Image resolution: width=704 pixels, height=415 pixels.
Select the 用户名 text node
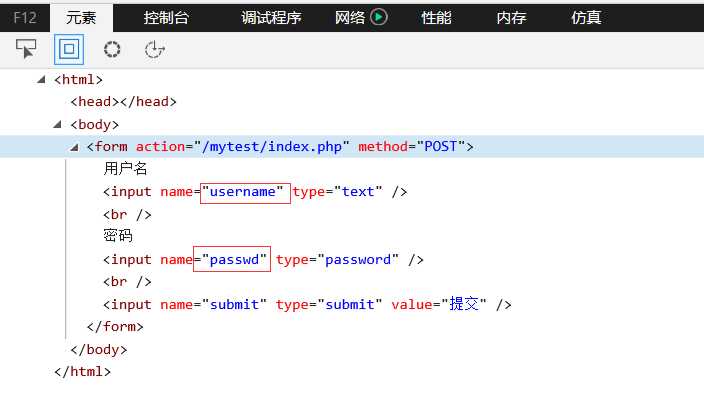(126, 169)
